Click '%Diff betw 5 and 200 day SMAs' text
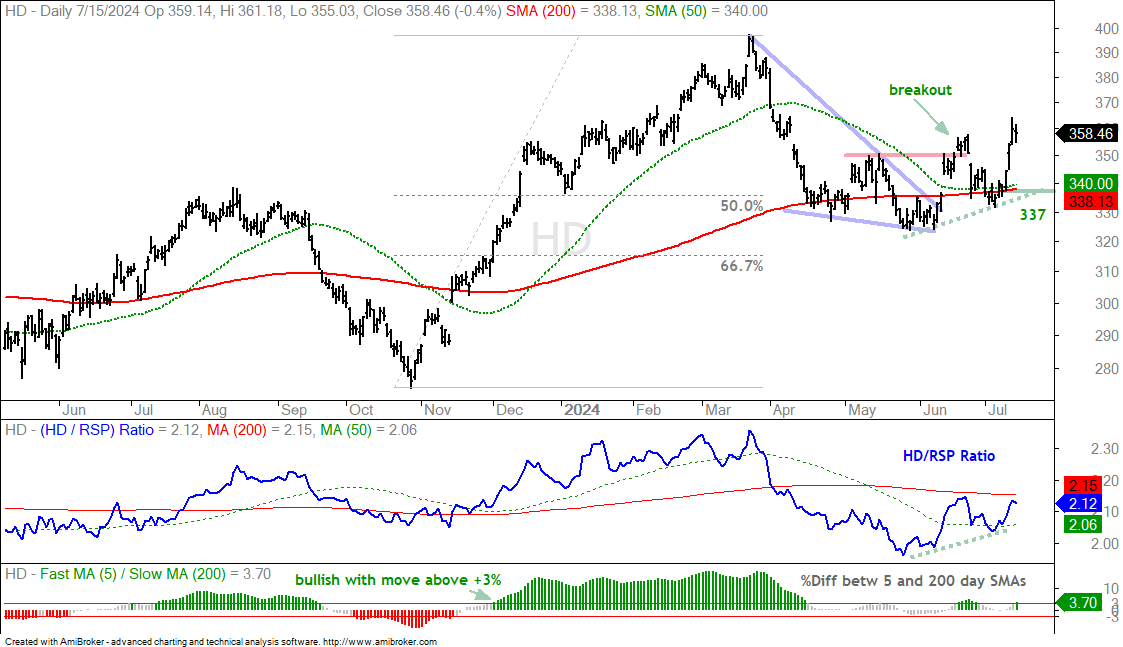This screenshot has width=1123, height=647. click(x=913, y=580)
